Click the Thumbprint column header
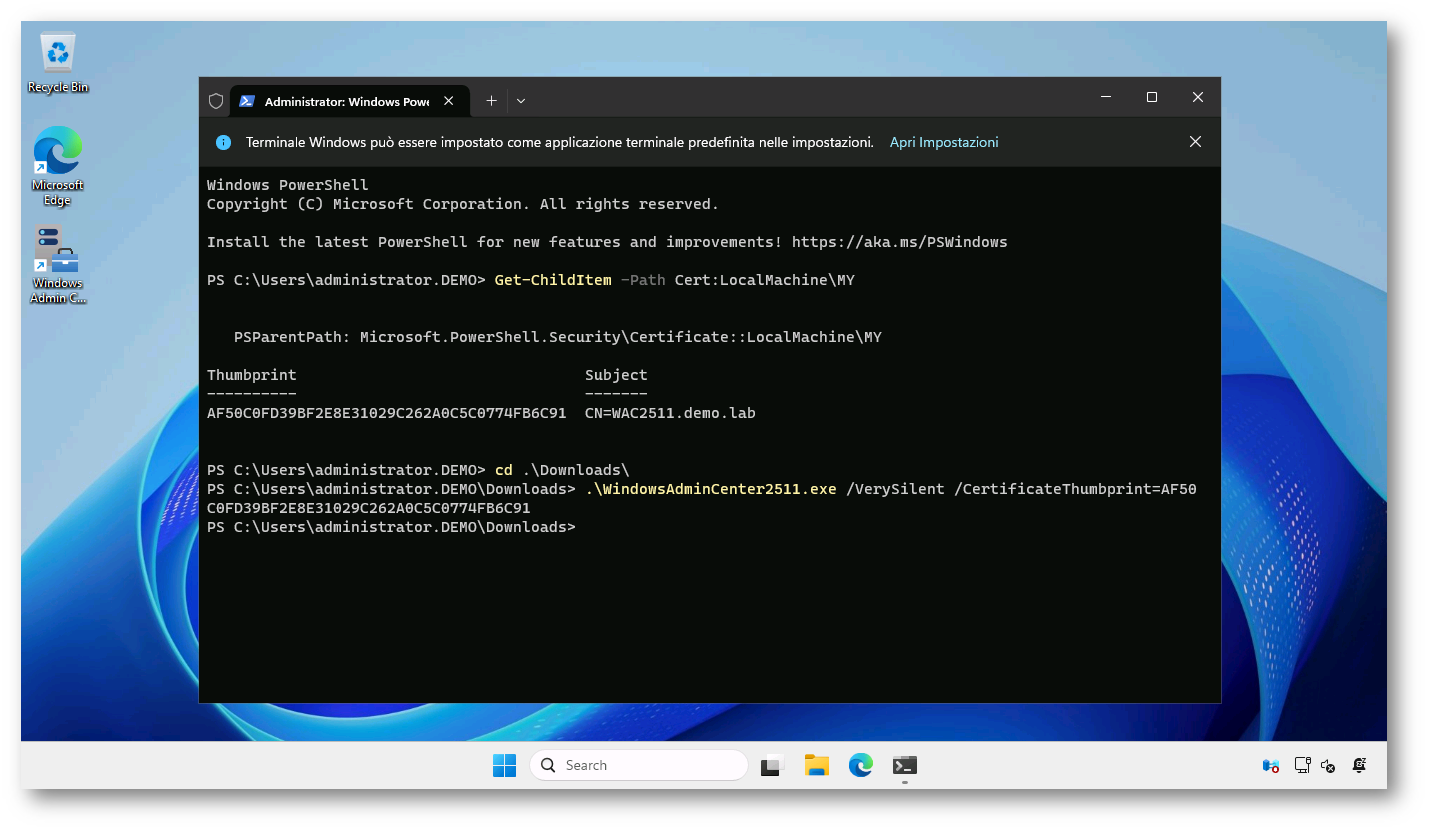Image resolution: width=1429 pixels, height=831 pixels. coord(252,375)
